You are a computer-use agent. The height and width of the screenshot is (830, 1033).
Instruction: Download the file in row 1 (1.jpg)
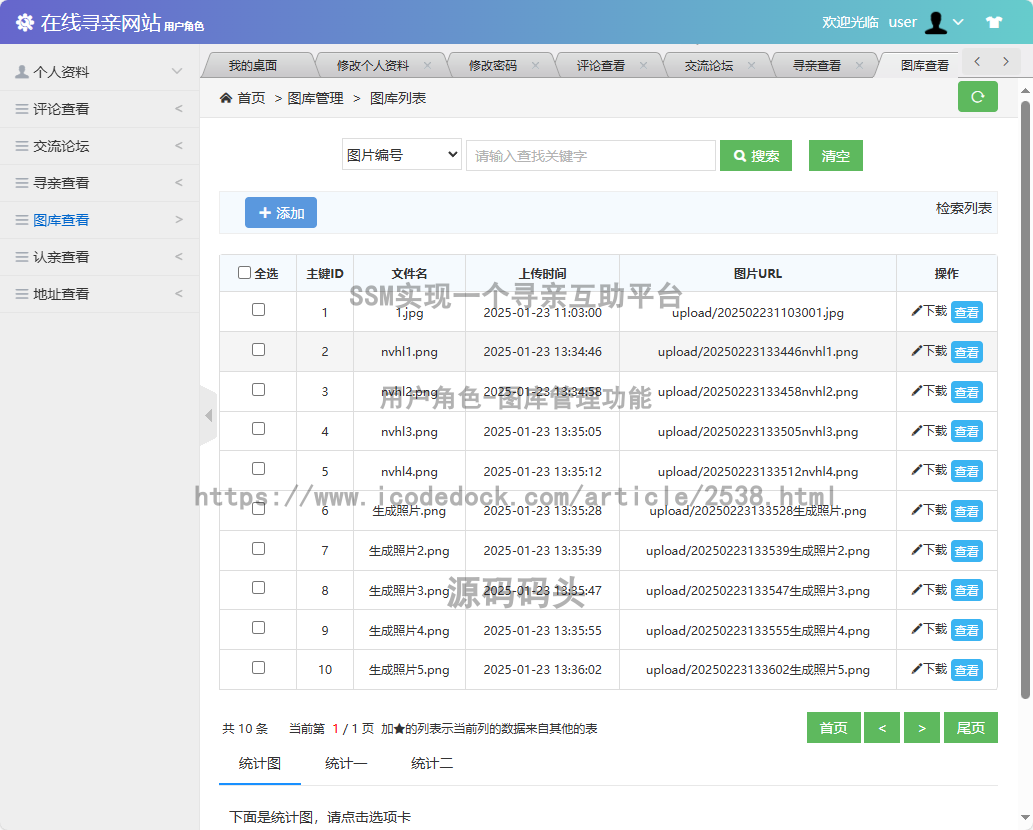pyautogui.click(x=929, y=311)
